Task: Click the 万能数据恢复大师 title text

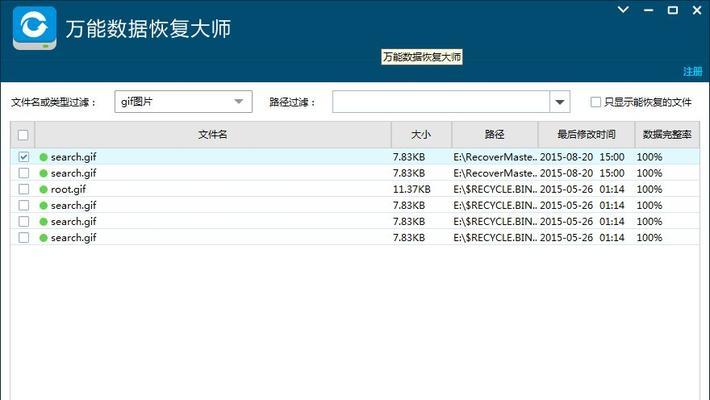Action: point(149,29)
